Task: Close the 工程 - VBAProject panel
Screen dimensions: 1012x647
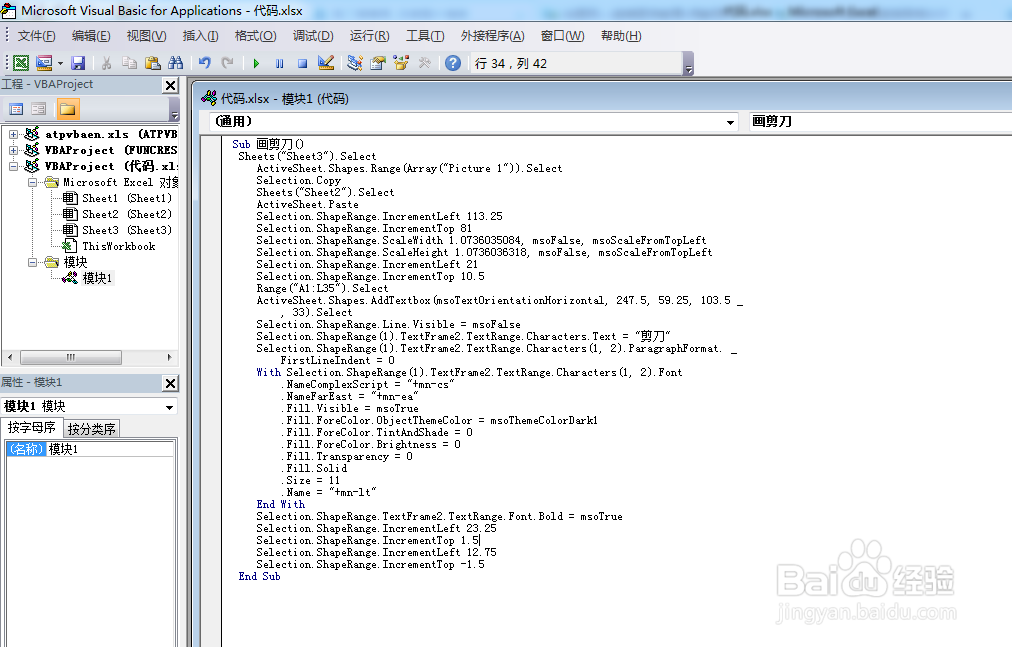Action: [170, 85]
